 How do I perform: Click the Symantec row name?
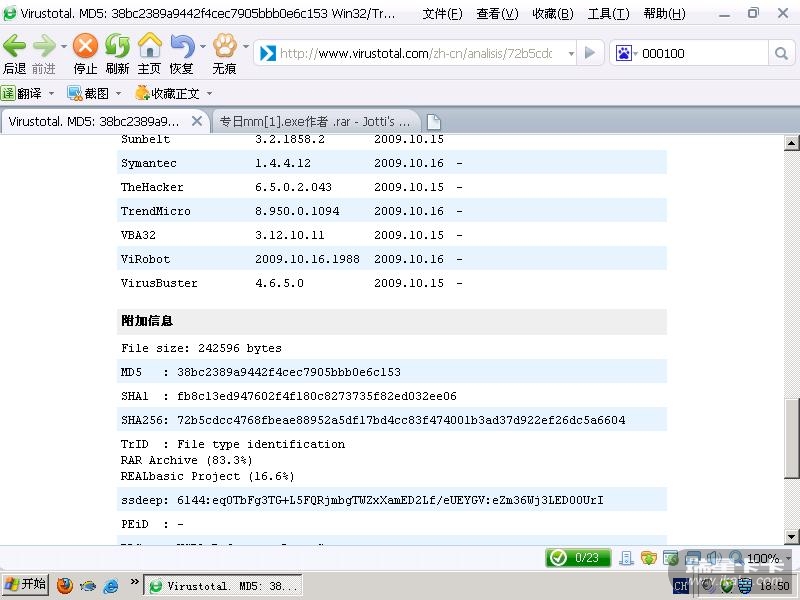(148, 163)
